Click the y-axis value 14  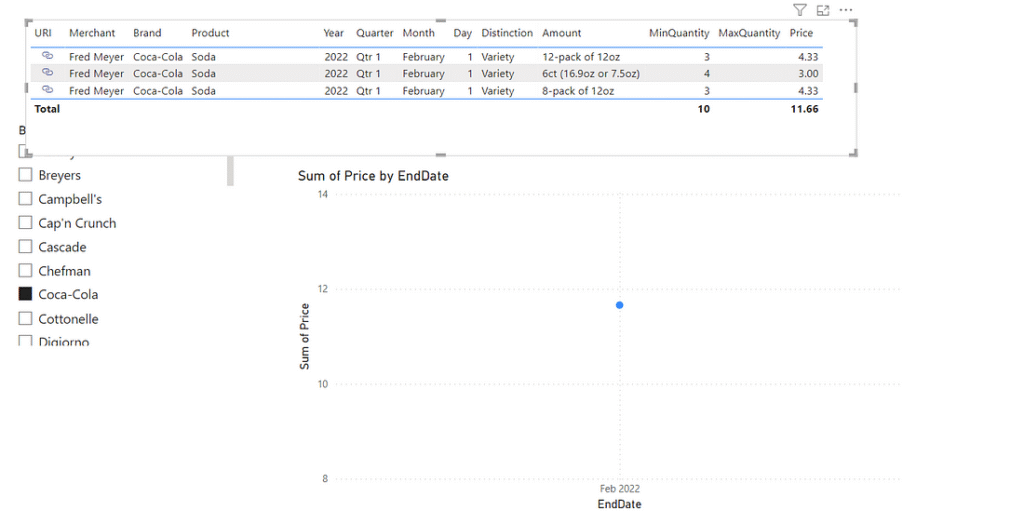pyautogui.click(x=323, y=194)
